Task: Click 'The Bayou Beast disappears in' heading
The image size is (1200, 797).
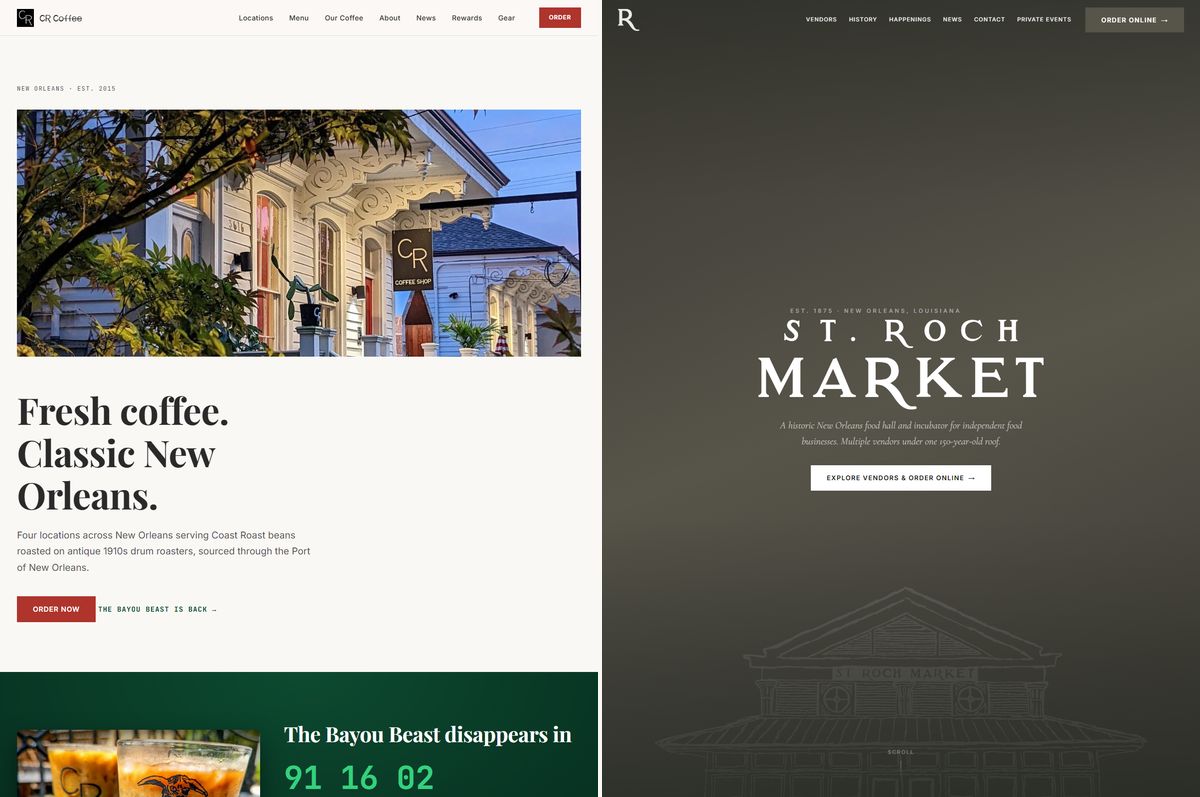Action: (428, 735)
